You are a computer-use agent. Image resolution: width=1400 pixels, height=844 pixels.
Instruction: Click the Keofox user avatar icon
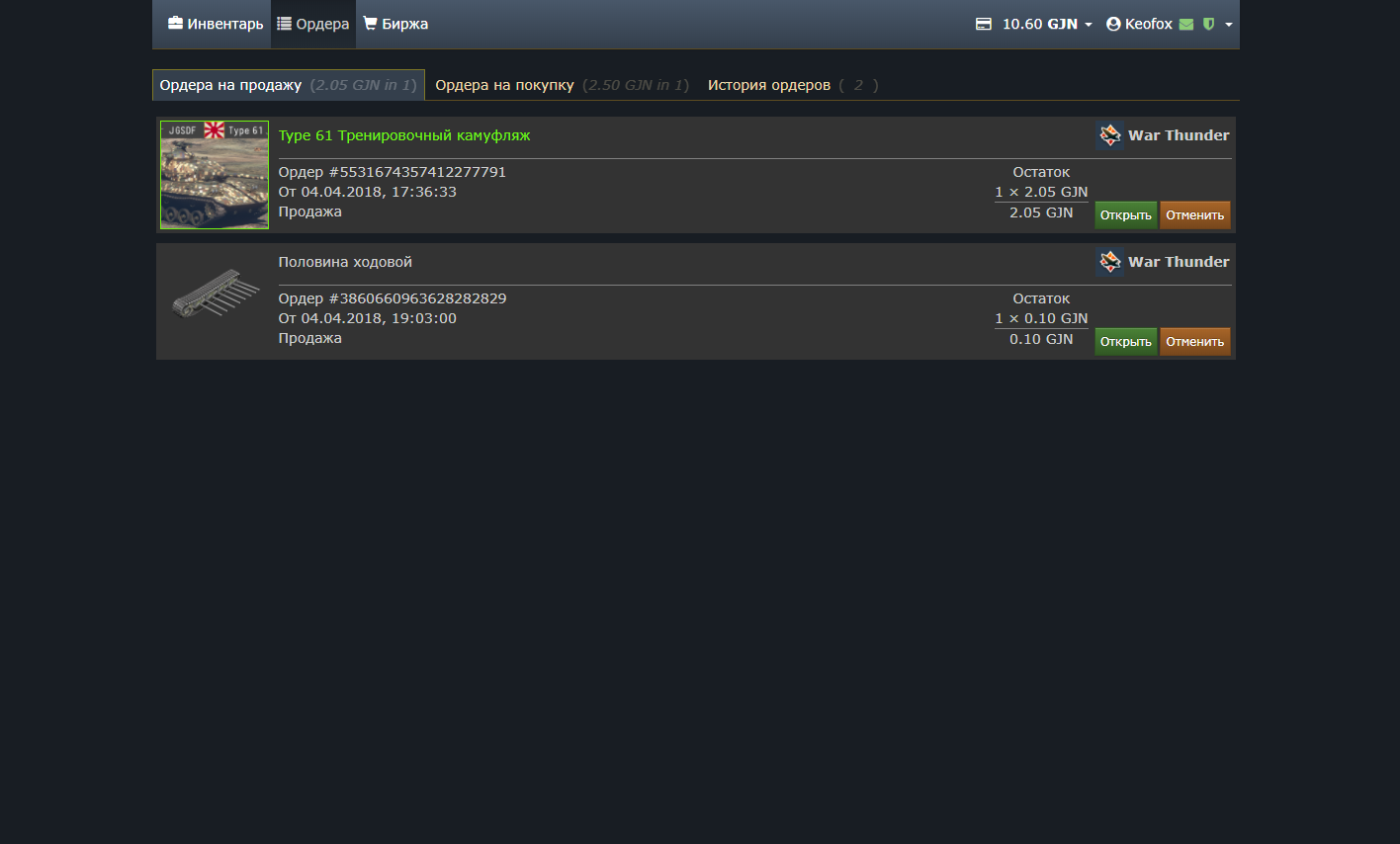pyautogui.click(x=1113, y=24)
